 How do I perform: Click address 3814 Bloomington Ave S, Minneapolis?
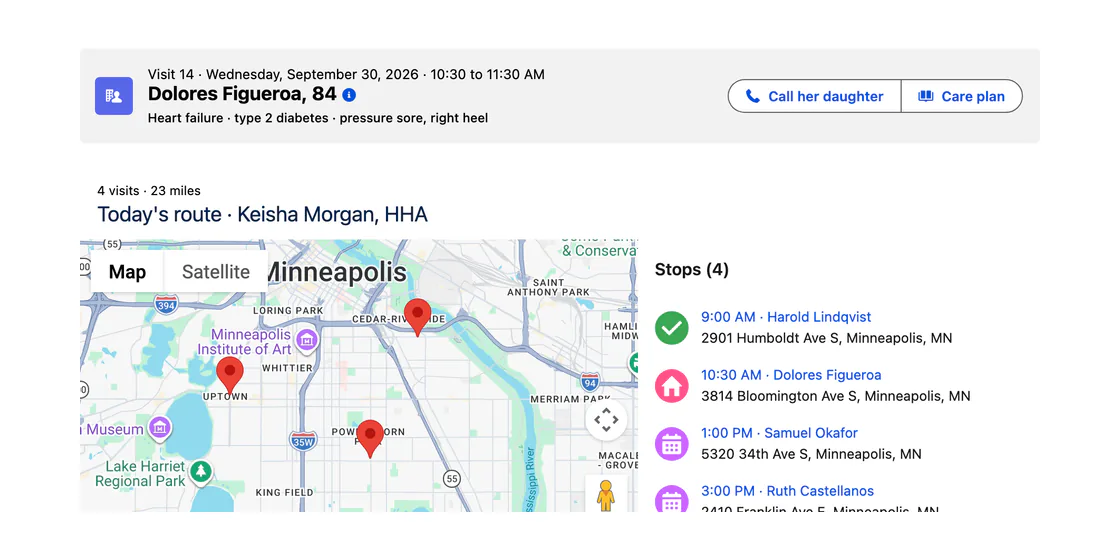pos(836,396)
